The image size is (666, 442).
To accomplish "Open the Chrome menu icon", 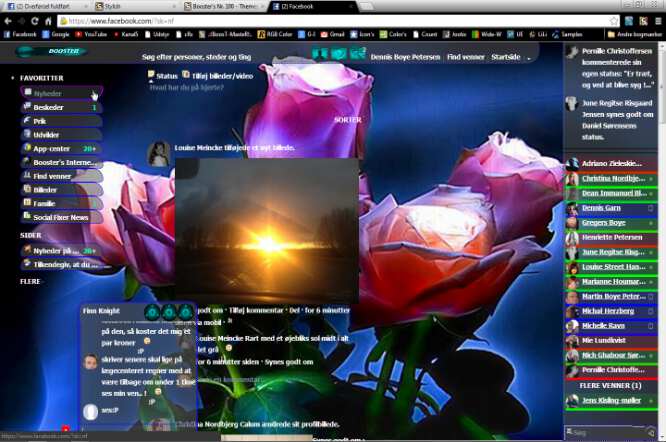I will tap(658, 21).
